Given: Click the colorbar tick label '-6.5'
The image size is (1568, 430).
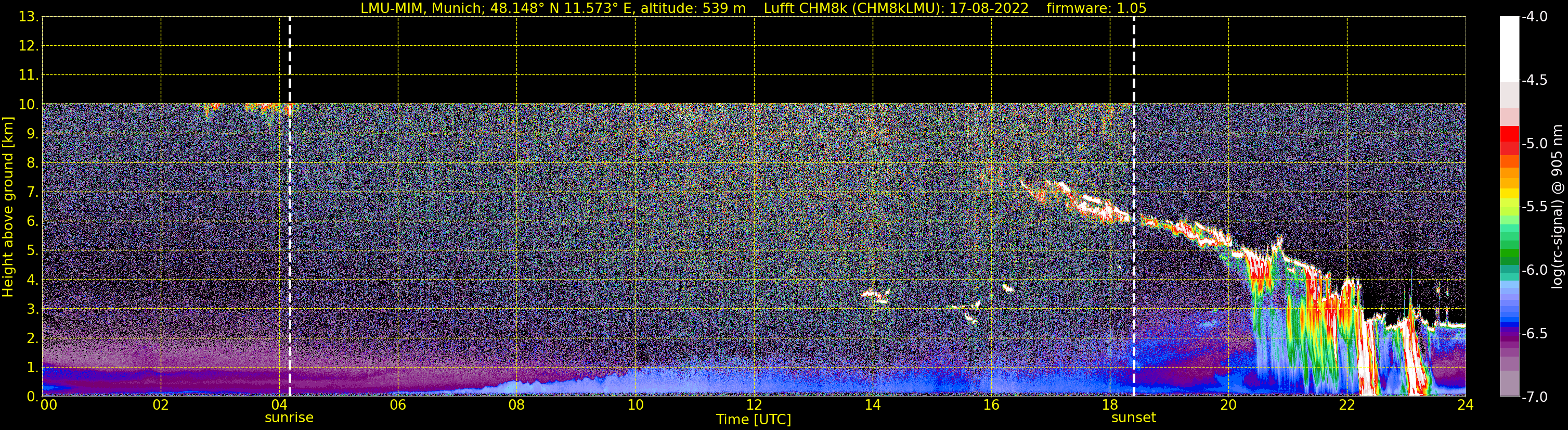Looking at the screenshot, I should coord(1535,334).
